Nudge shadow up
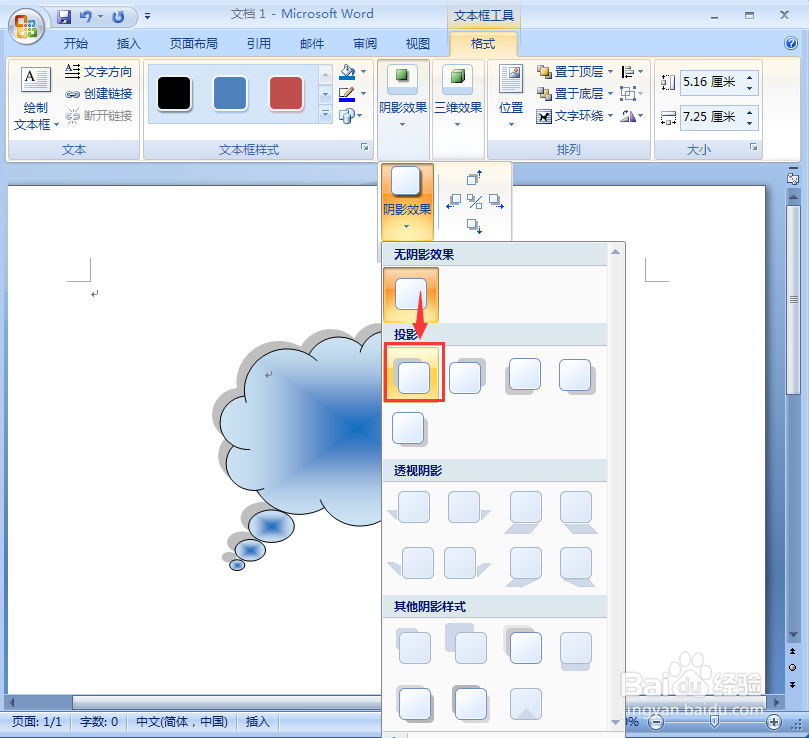The image size is (809, 738). click(x=475, y=178)
